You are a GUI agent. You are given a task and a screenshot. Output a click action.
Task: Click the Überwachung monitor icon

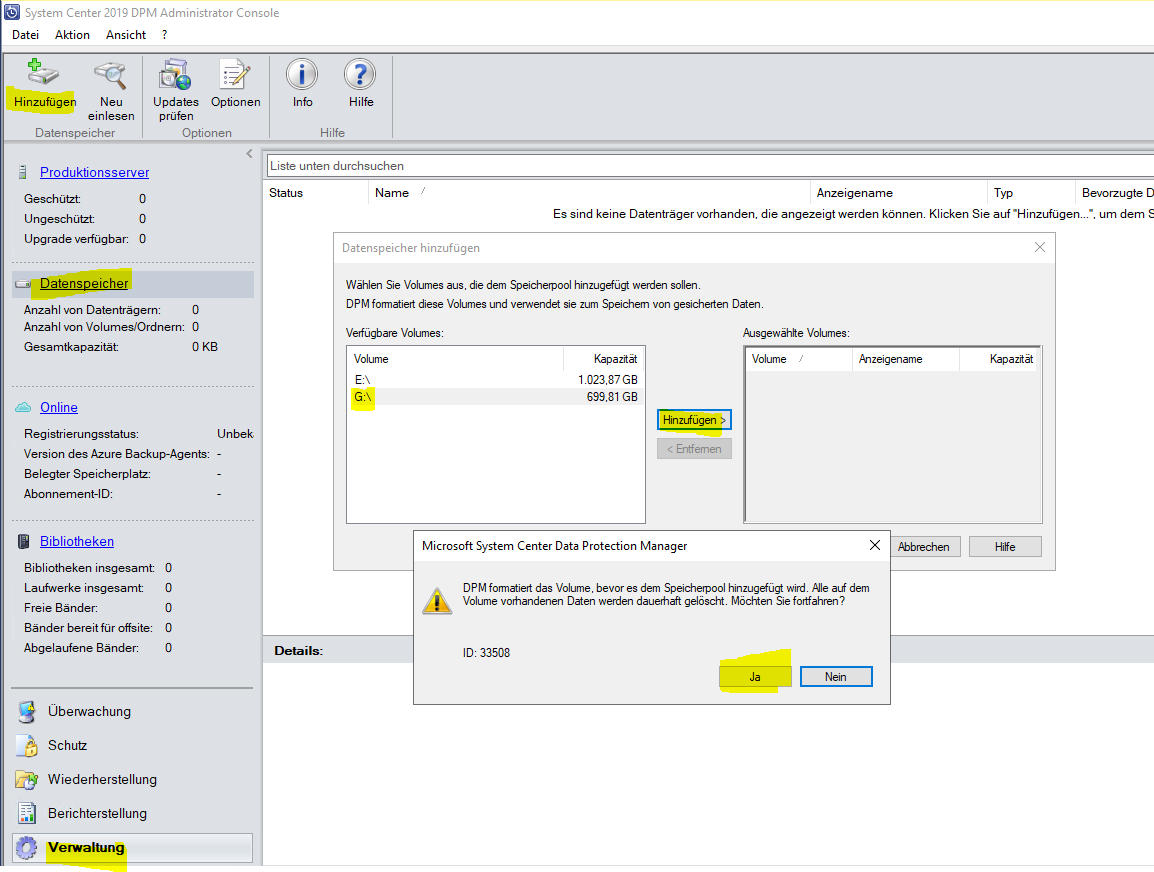coord(26,711)
